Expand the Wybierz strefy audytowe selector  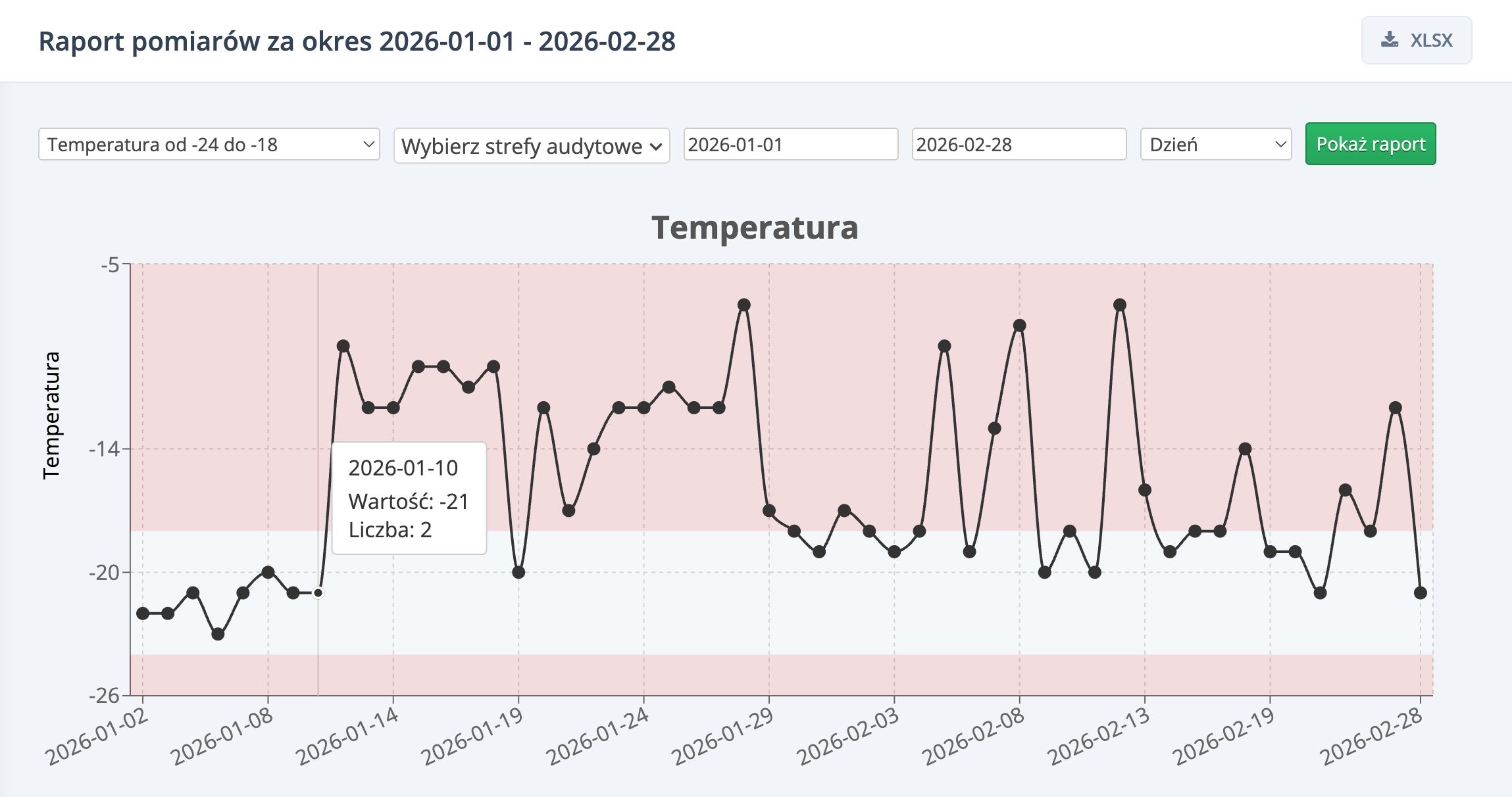(x=532, y=146)
